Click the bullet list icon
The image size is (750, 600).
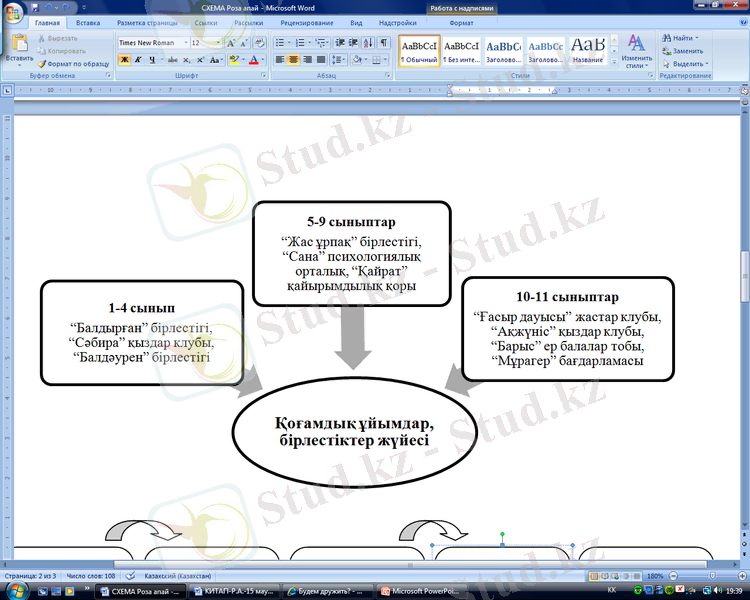[279, 43]
